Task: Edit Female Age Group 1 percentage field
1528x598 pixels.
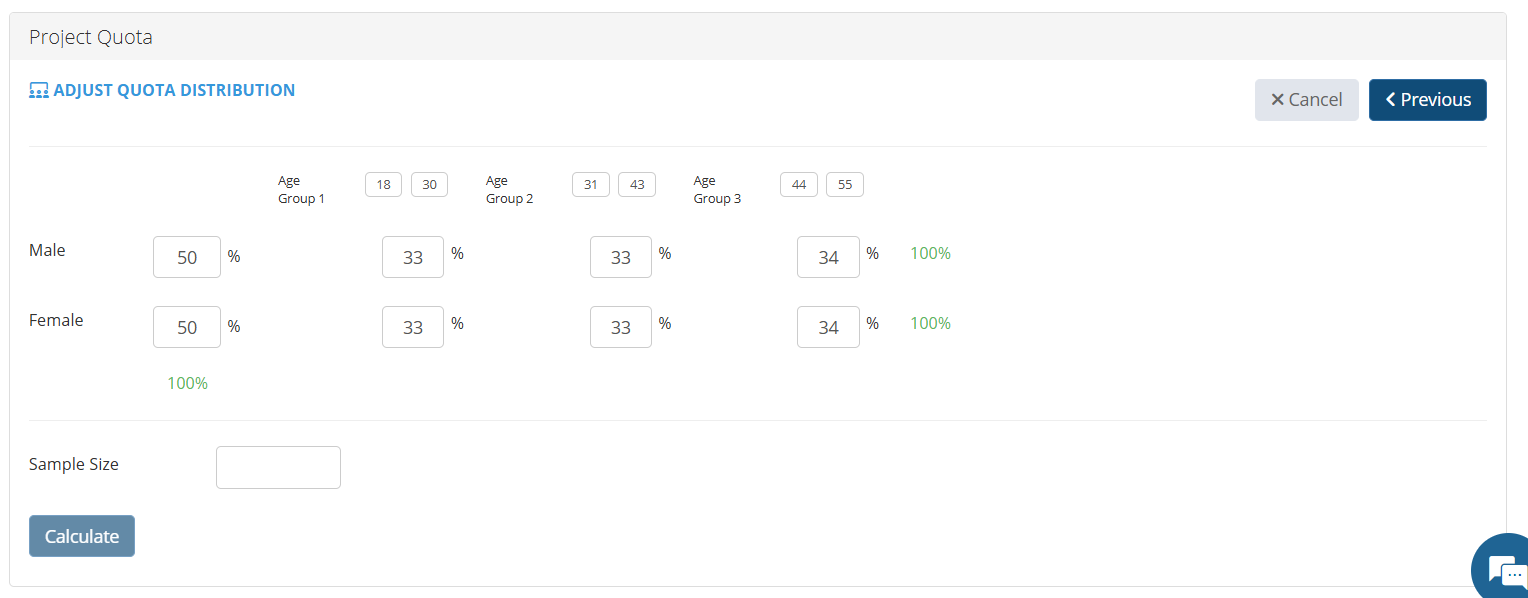Action: [413, 327]
